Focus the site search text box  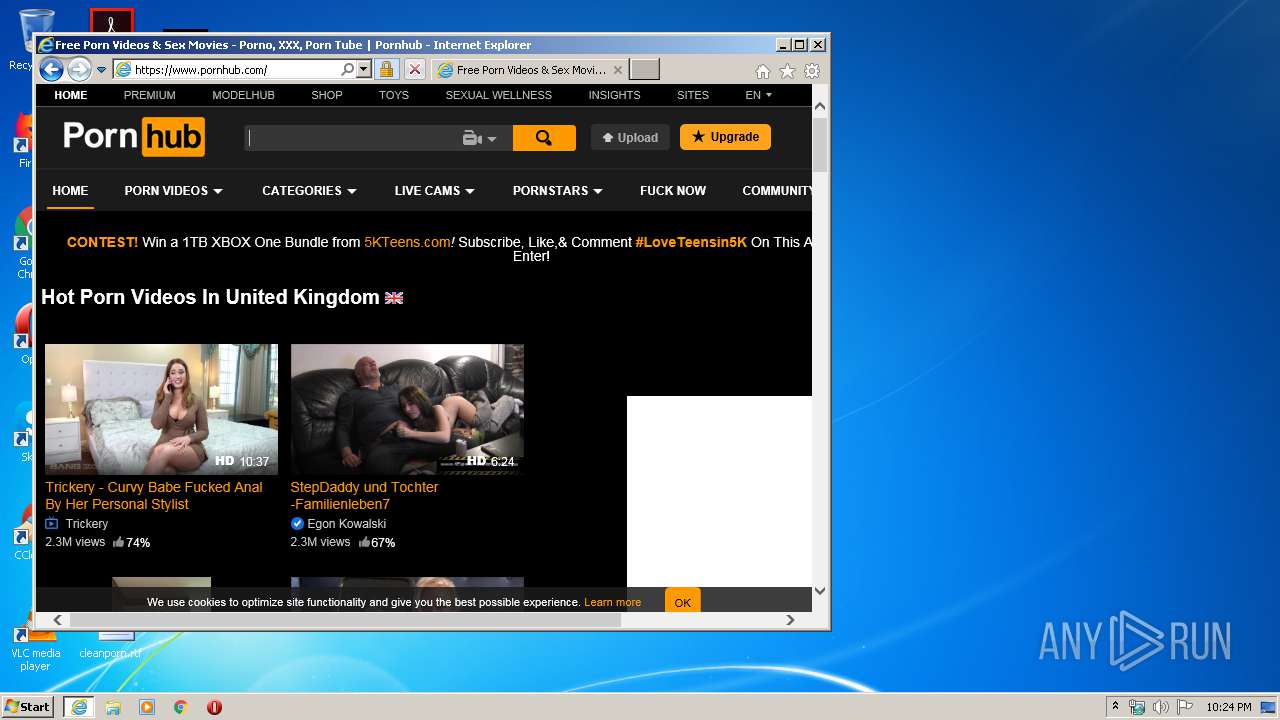click(x=352, y=138)
